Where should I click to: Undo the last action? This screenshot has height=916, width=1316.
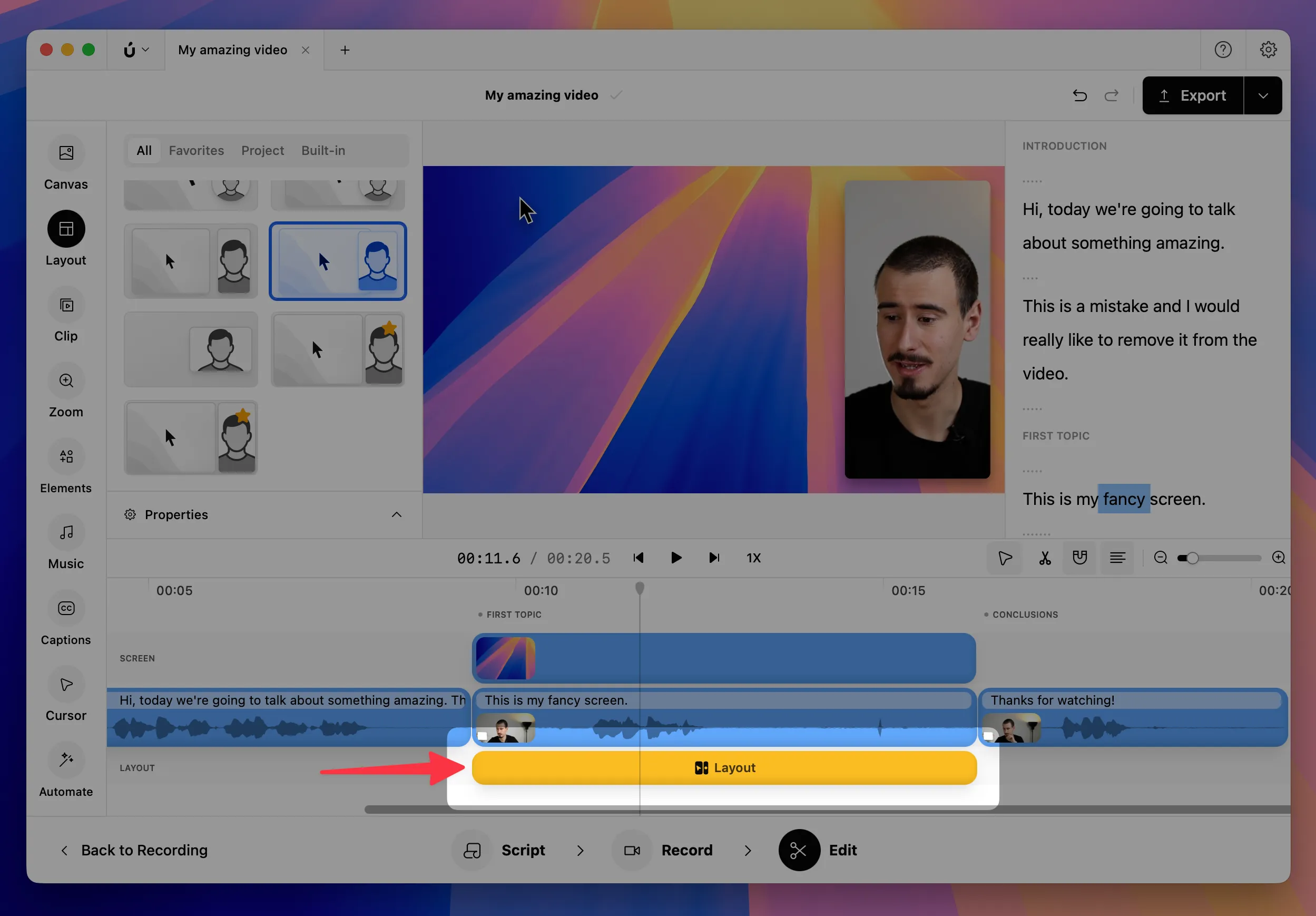tap(1079, 95)
